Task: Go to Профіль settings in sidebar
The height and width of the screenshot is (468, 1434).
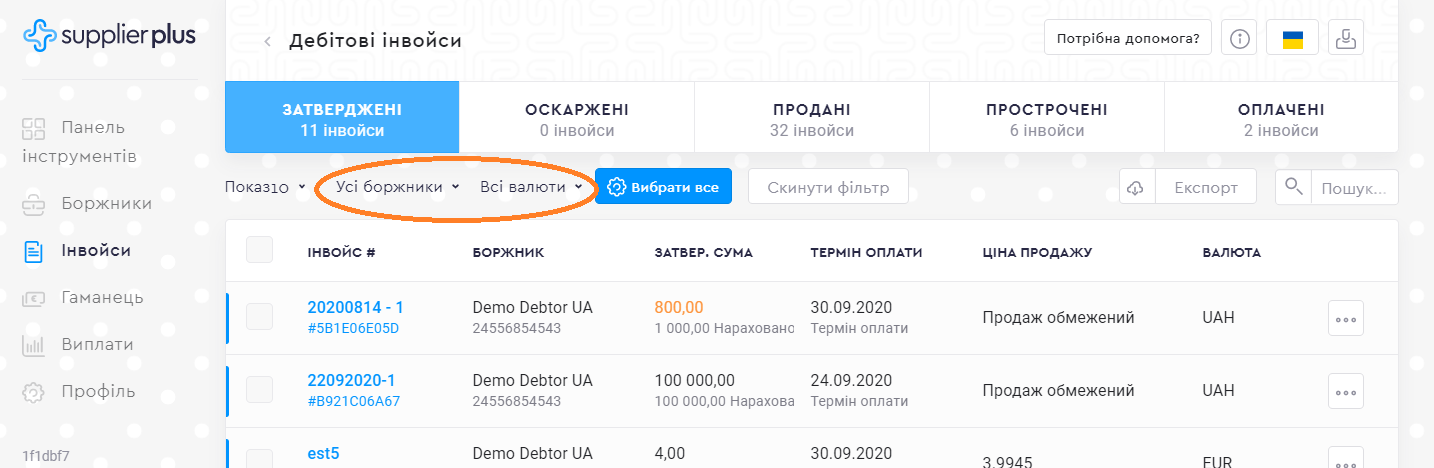Action: [97, 391]
